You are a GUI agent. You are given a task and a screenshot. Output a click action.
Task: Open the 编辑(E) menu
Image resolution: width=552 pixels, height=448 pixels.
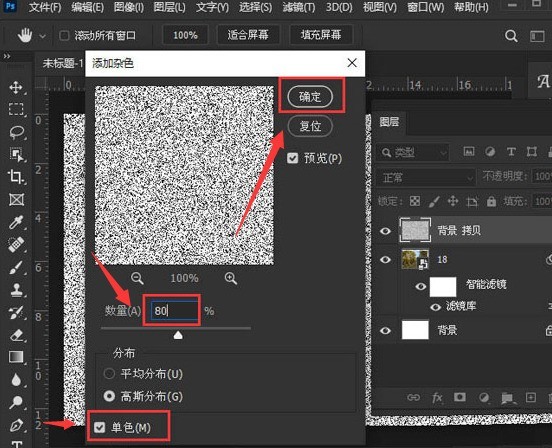[x=87, y=7]
